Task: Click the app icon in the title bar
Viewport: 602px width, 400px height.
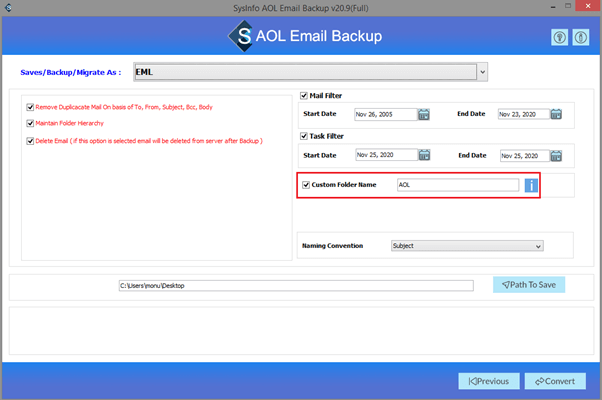Action: (x=8, y=7)
